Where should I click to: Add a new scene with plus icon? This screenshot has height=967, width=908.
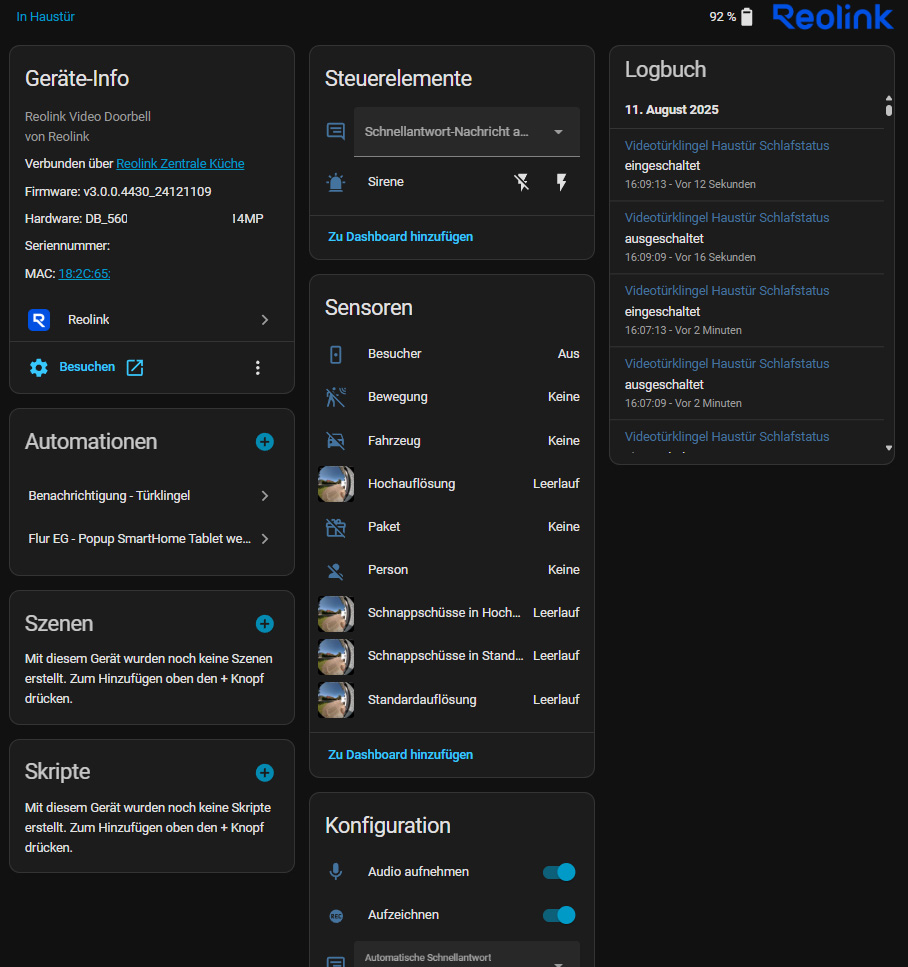point(265,623)
